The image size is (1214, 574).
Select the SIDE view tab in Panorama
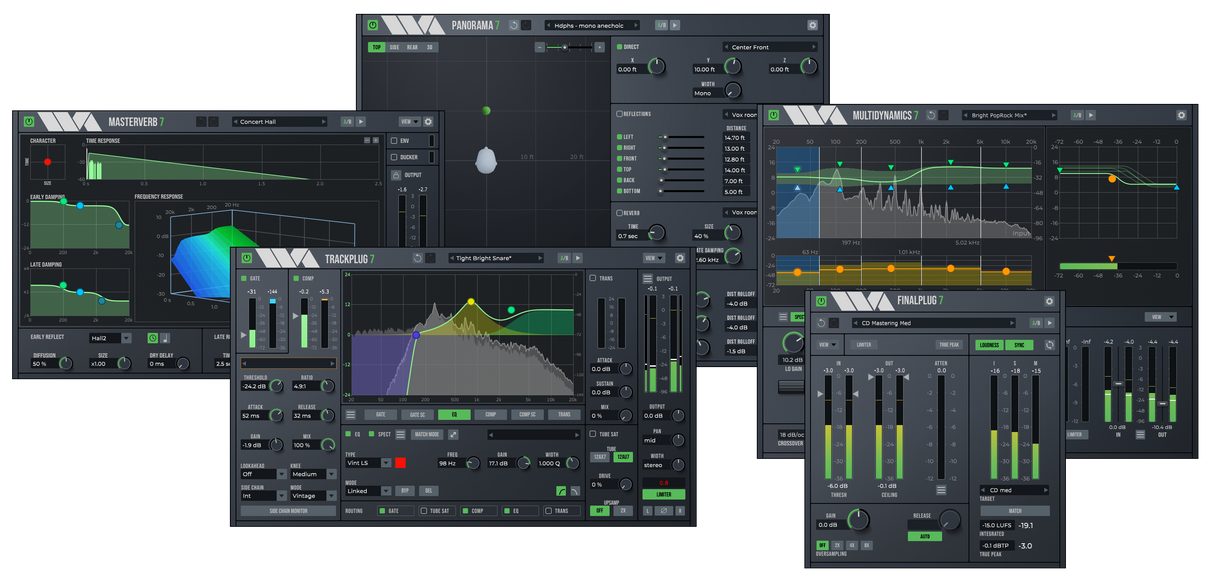coord(393,47)
